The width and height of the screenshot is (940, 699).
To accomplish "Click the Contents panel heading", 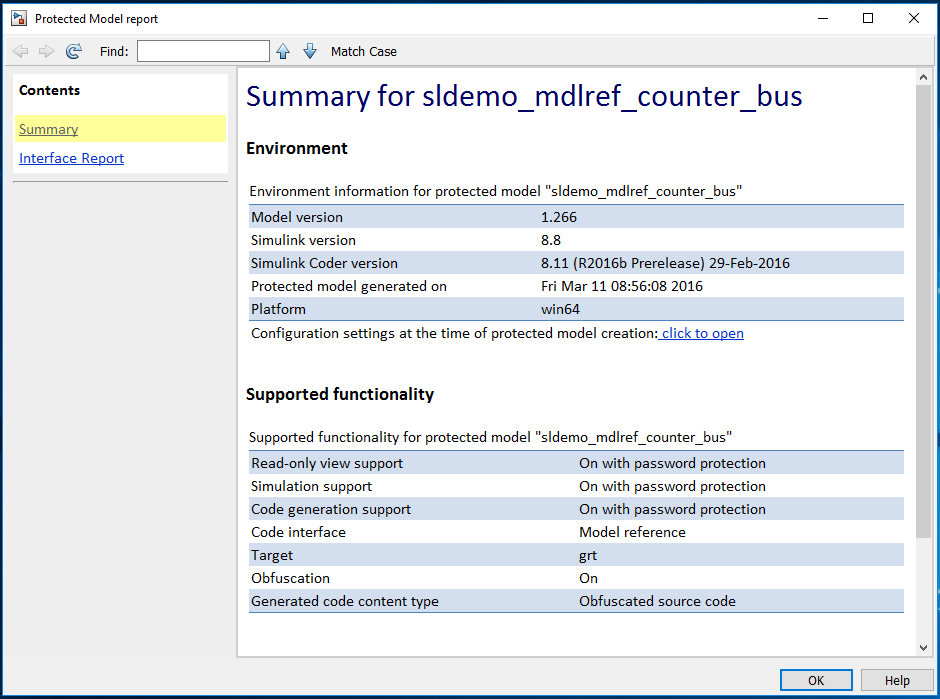I will click(49, 91).
